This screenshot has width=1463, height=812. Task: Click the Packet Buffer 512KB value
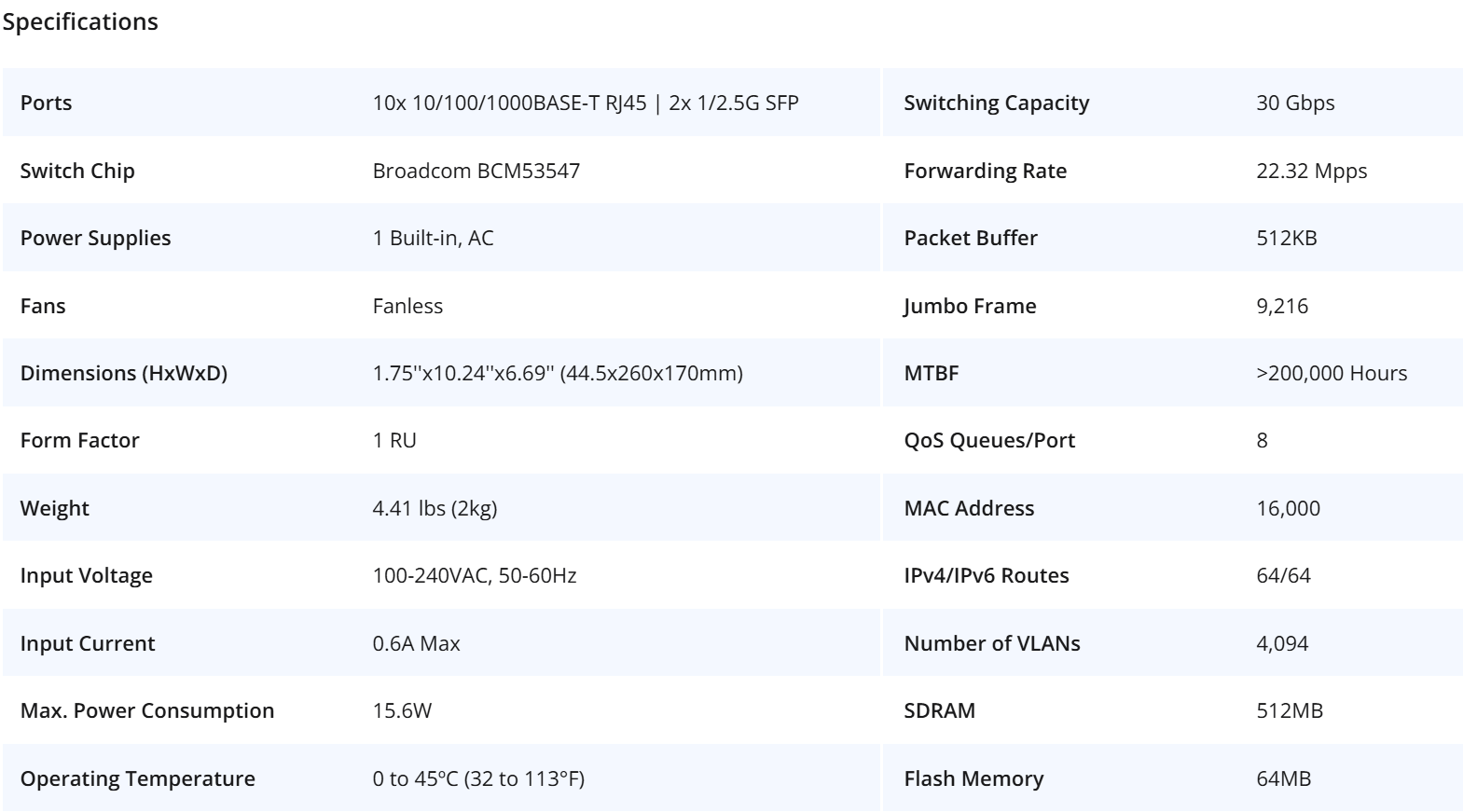(x=1287, y=238)
